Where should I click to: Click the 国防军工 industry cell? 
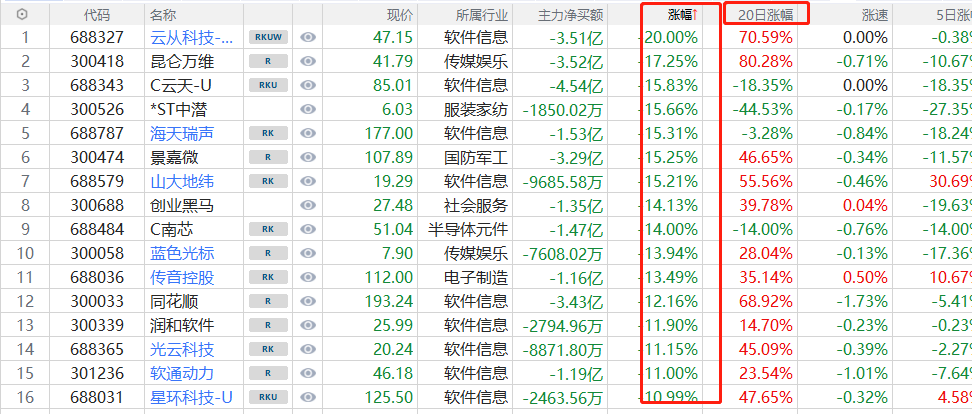pyautogui.click(x=476, y=157)
